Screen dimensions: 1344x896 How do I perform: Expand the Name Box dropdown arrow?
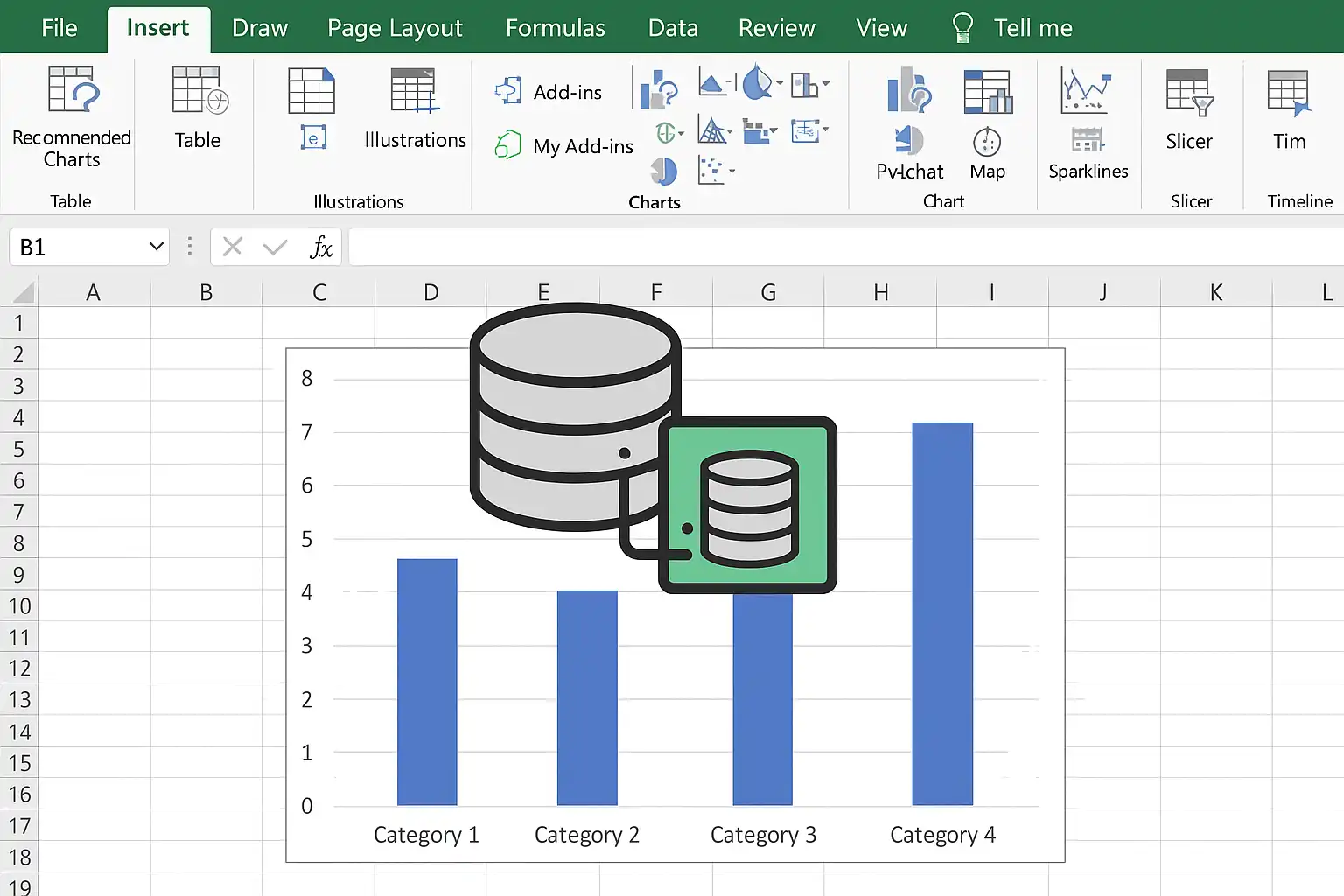click(x=157, y=247)
